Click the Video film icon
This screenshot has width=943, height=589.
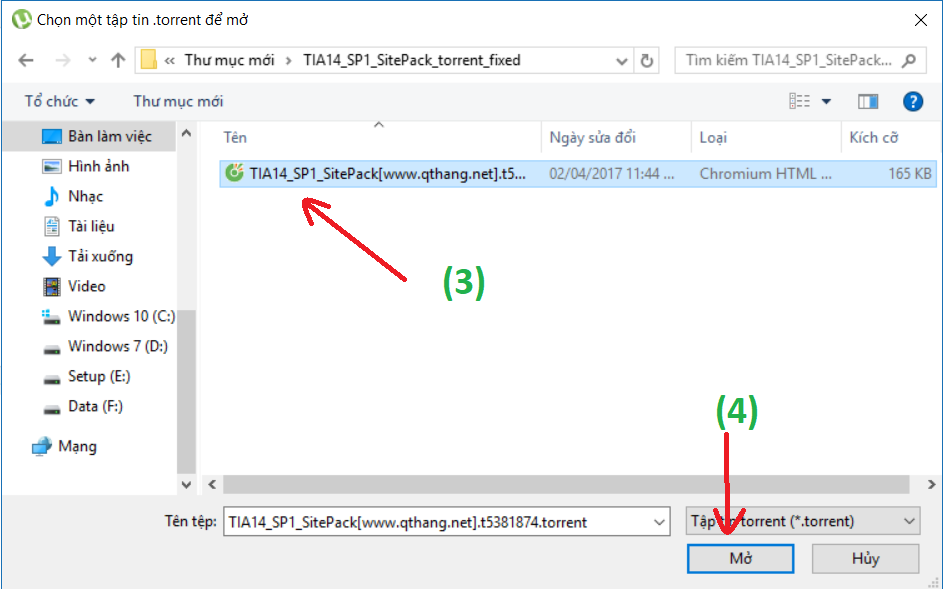52,286
